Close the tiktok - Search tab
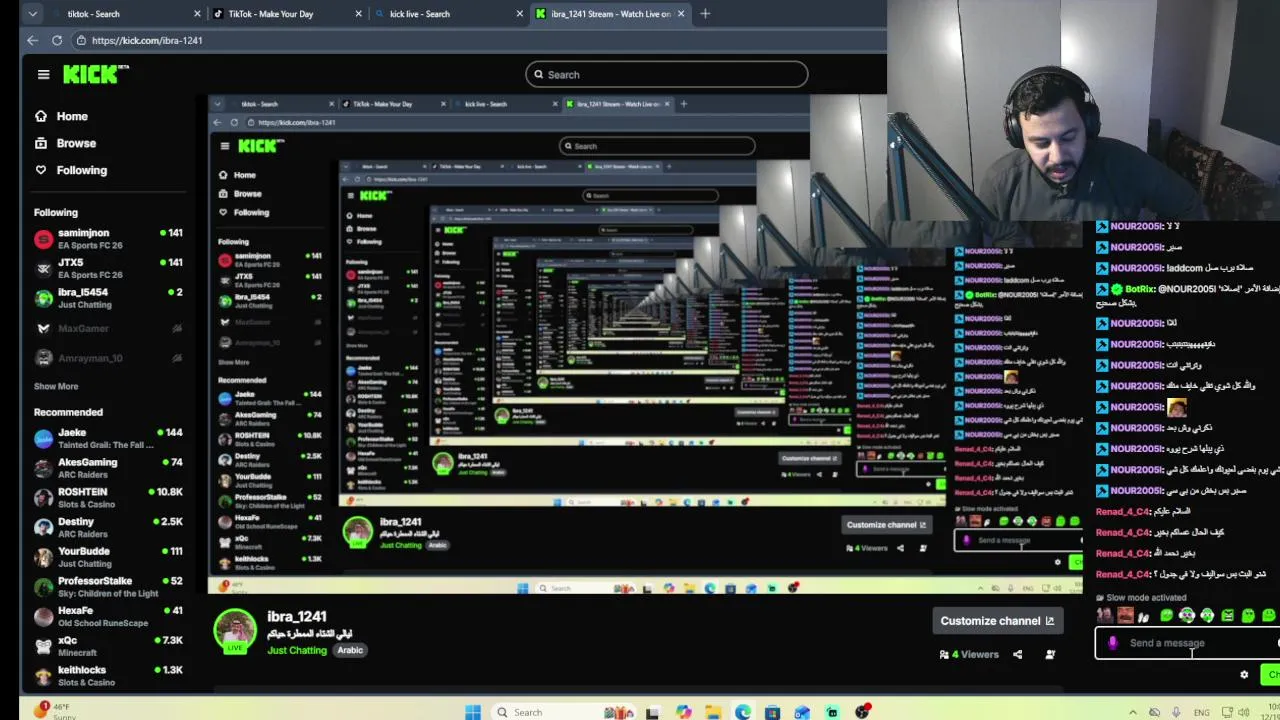This screenshot has height=720, width=1280. (x=198, y=14)
